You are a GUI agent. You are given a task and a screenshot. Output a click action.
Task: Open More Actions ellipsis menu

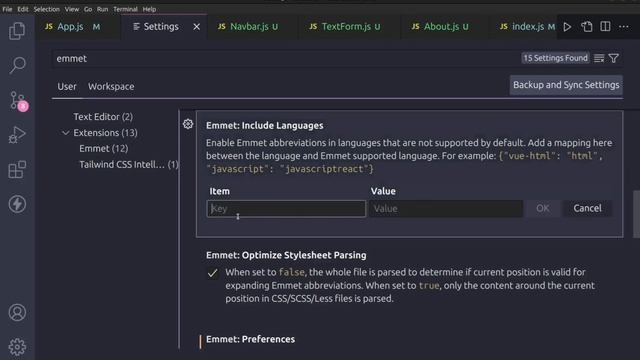[x=624, y=27]
